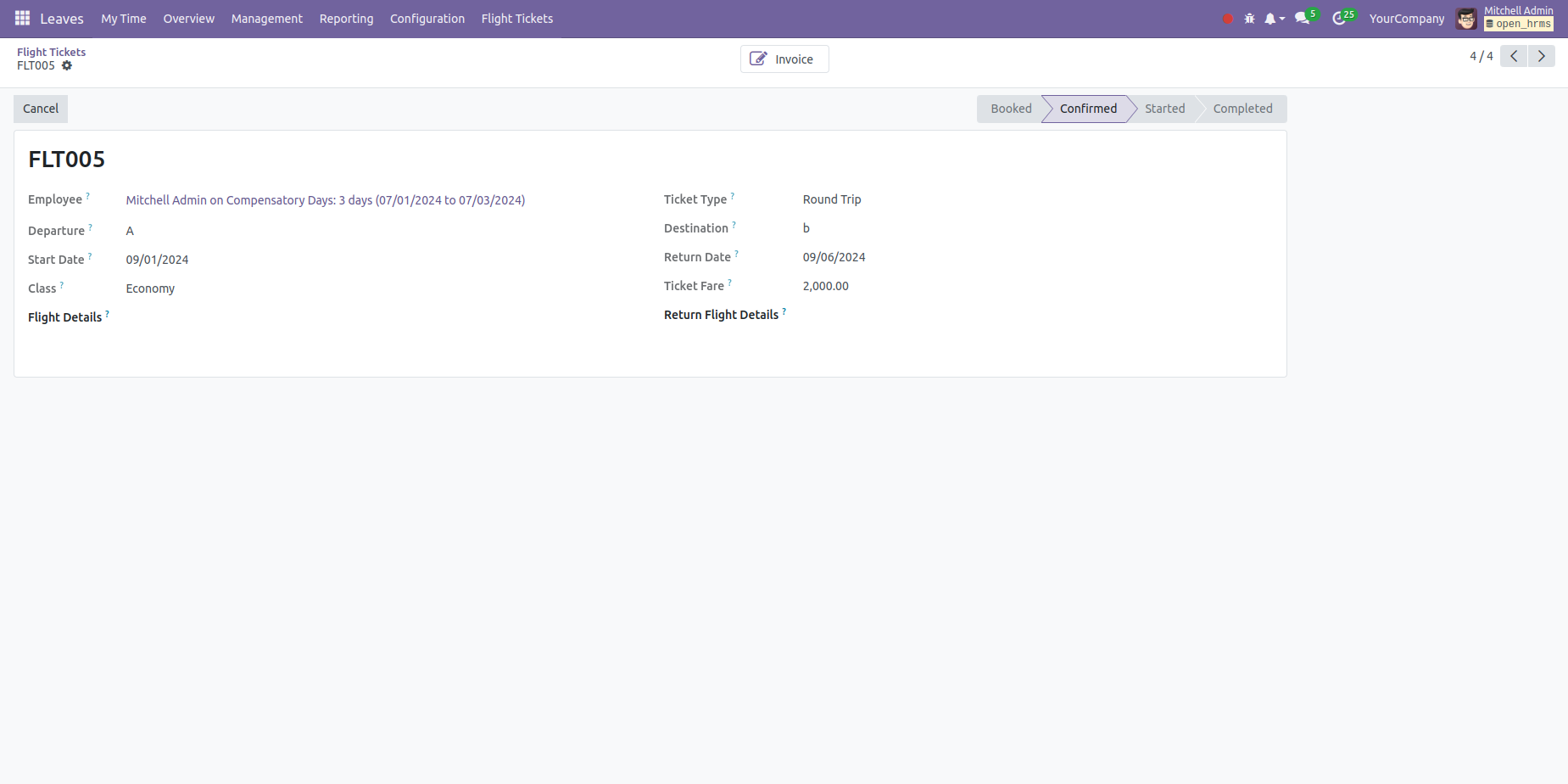Set status to Completed stage
1568x784 pixels.
[1242, 109]
